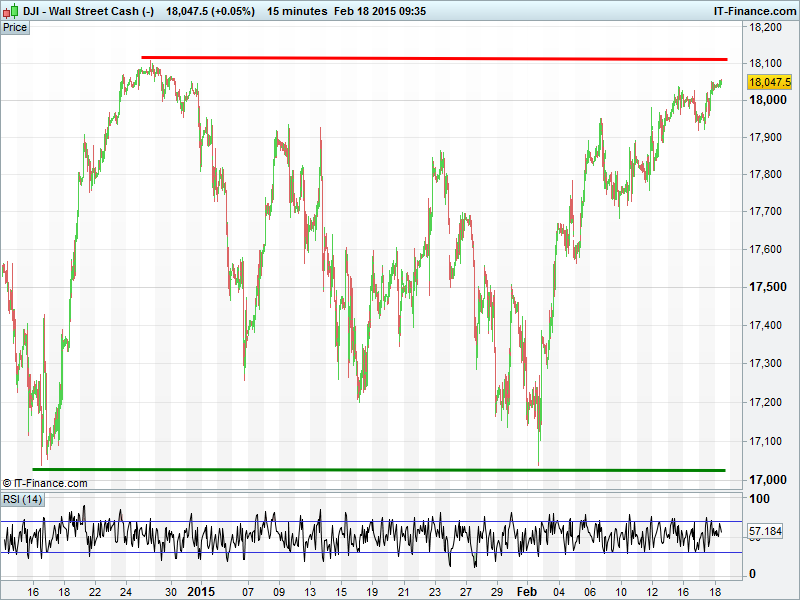Click the 17,300 price axis label
800x600 pixels.
[765, 363]
